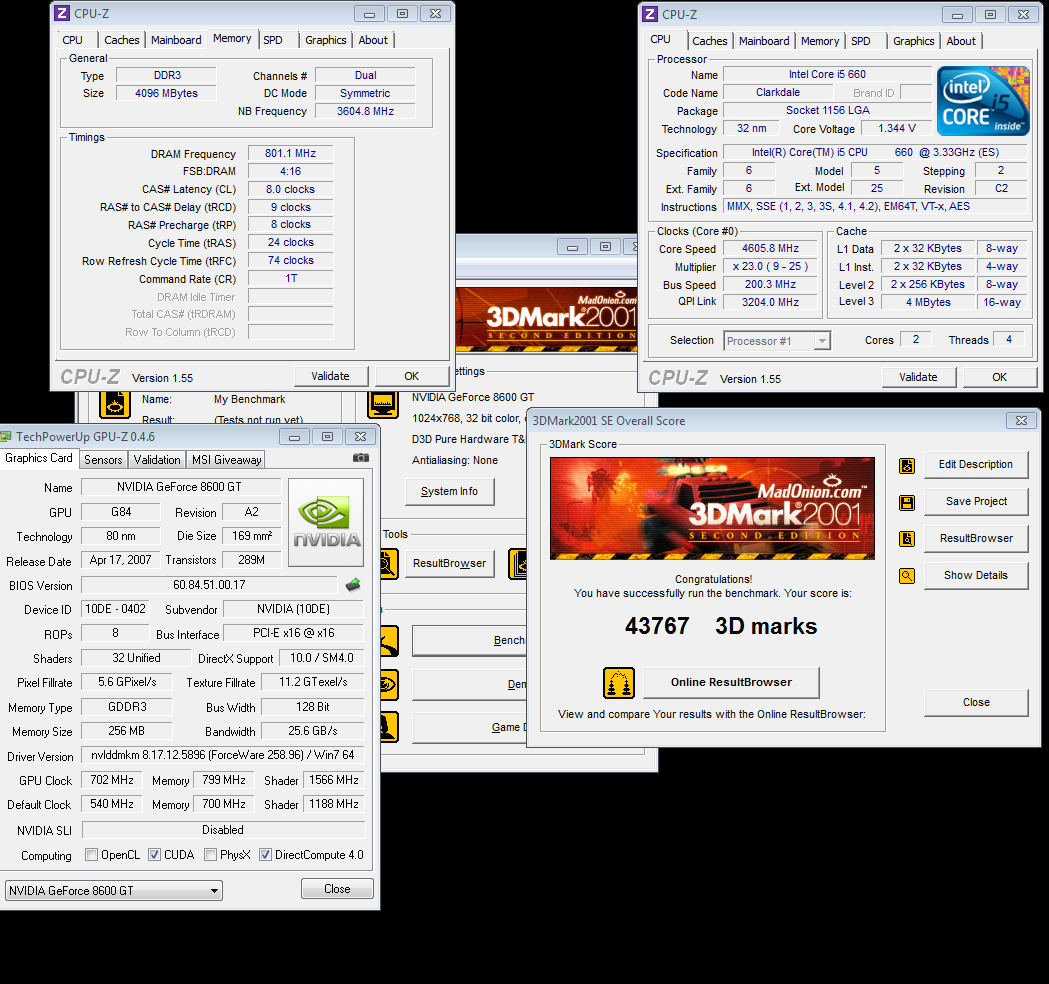Image resolution: width=1049 pixels, height=984 pixels.
Task: Click the DRAM Frequency value 801.1 MHz
Action: (290, 153)
